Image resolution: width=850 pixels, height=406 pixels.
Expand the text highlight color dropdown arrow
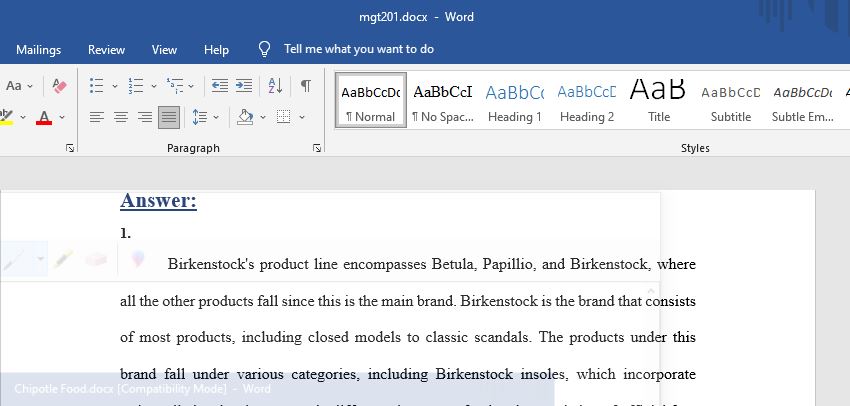[23, 117]
